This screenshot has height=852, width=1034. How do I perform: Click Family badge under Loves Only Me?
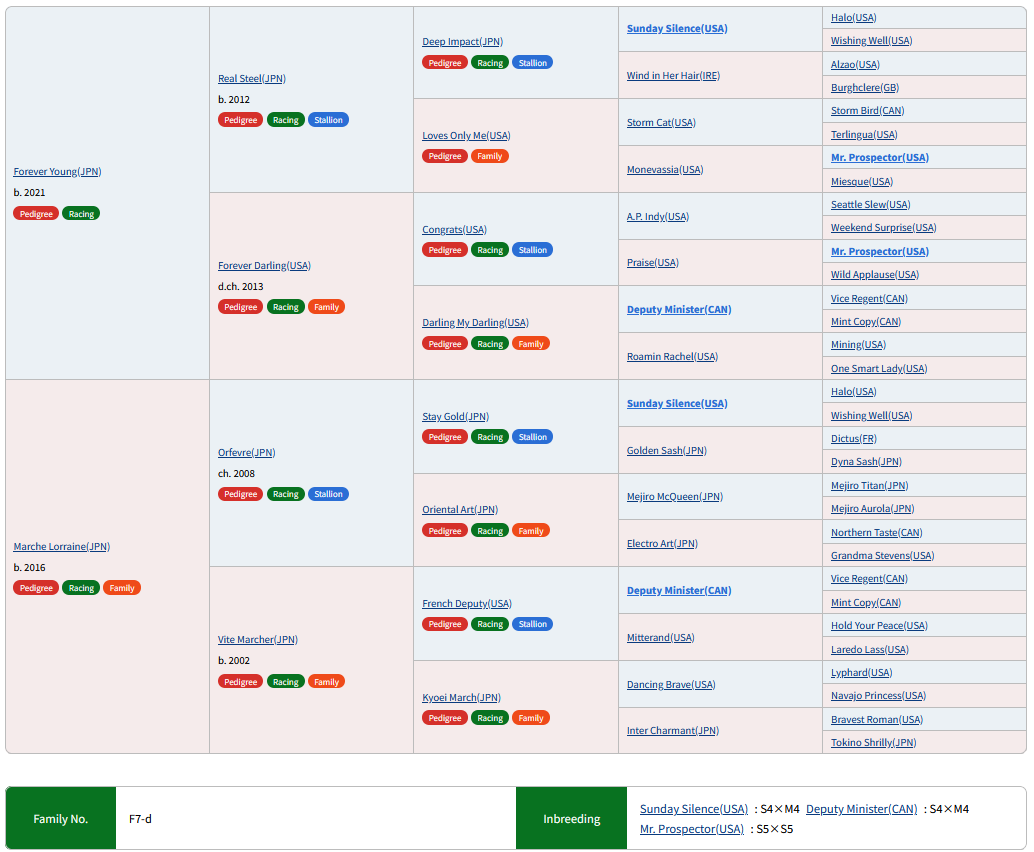[x=489, y=156]
